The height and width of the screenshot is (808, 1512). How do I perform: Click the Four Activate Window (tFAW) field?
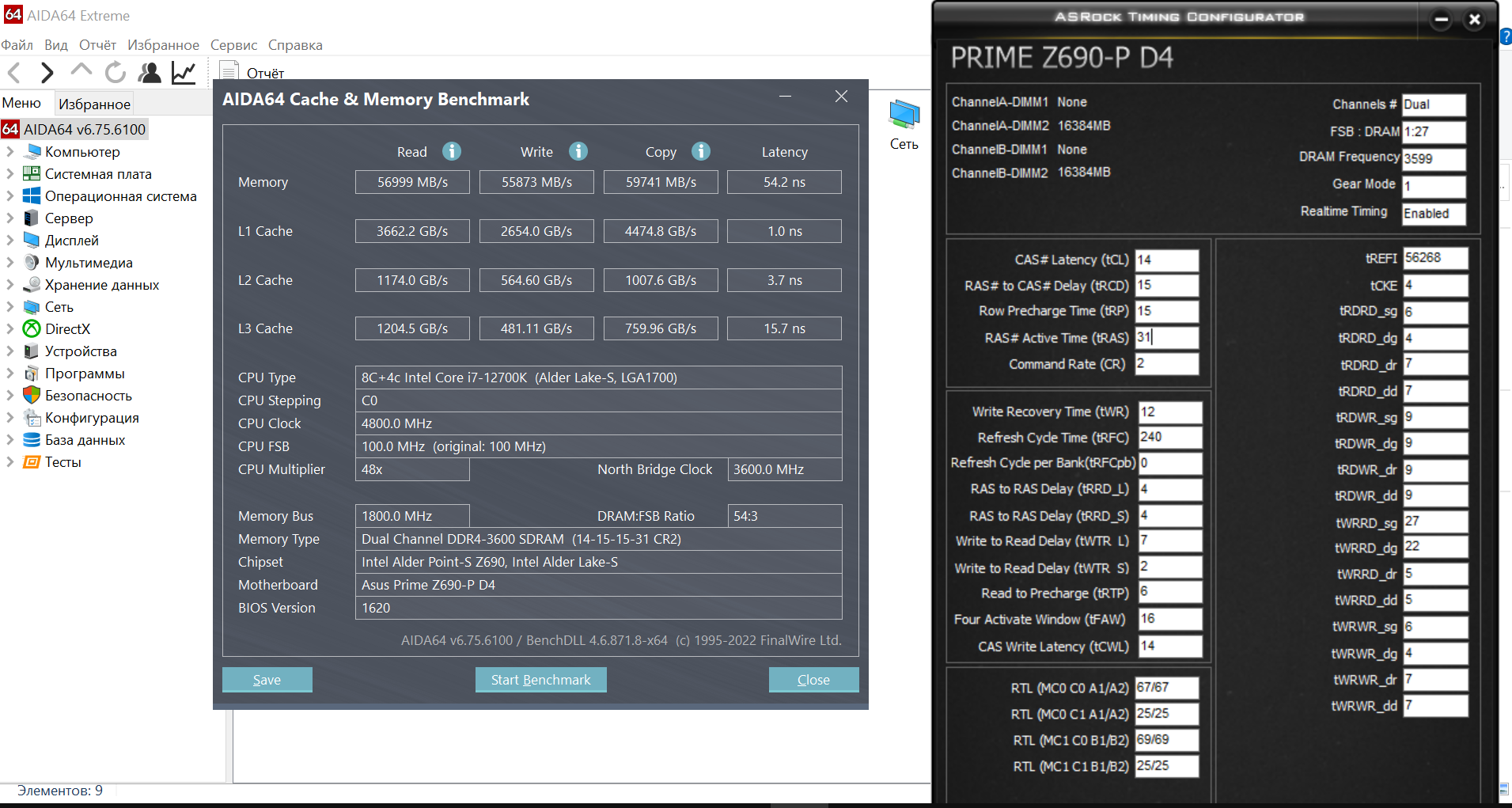(1170, 619)
